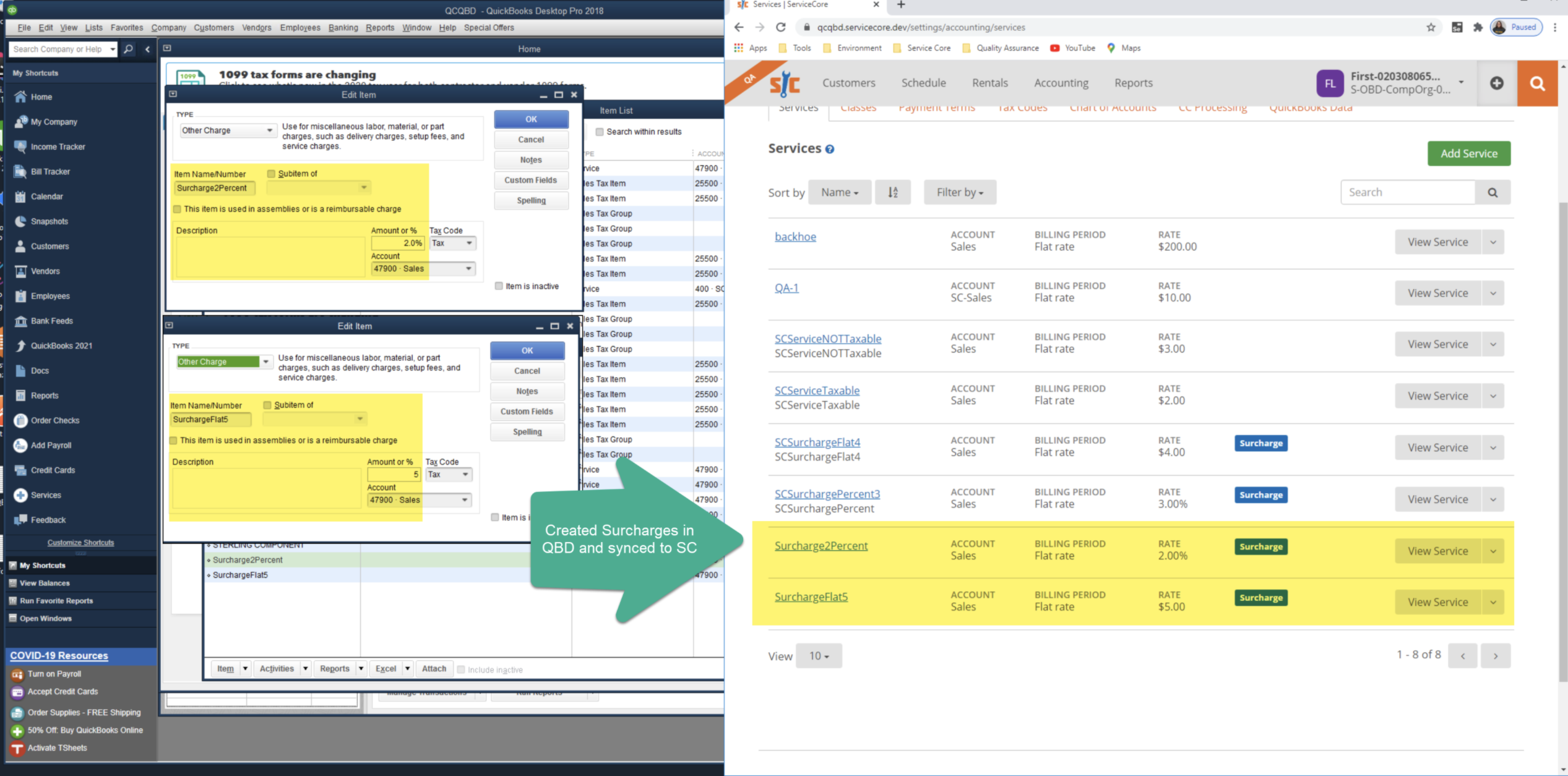Click the QuickBooks search magnifier icon
The width and height of the screenshot is (1568, 776).
[x=128, y=49]
